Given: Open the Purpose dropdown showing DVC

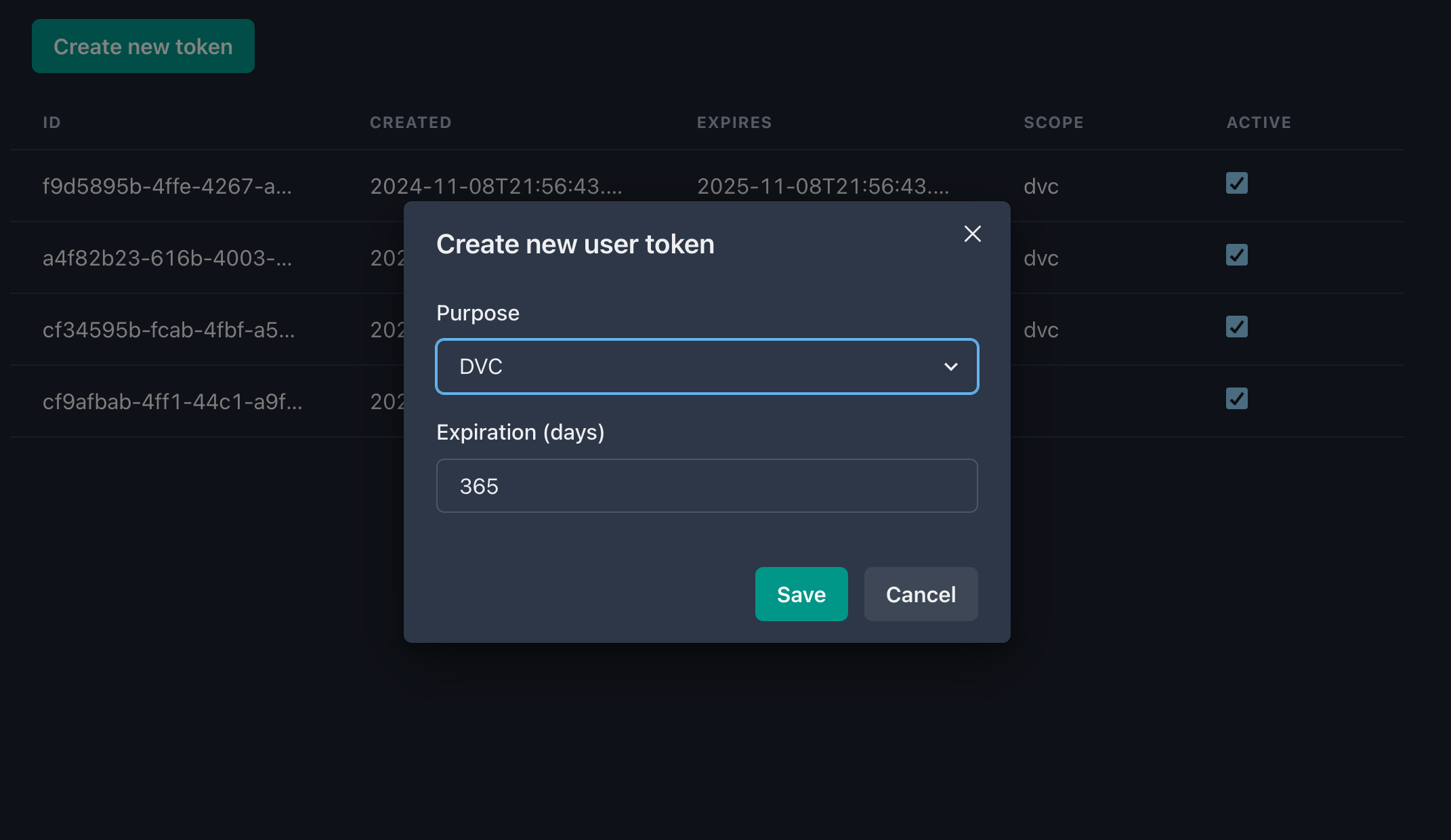Looking at the screenshot, I should click(707, 366).
